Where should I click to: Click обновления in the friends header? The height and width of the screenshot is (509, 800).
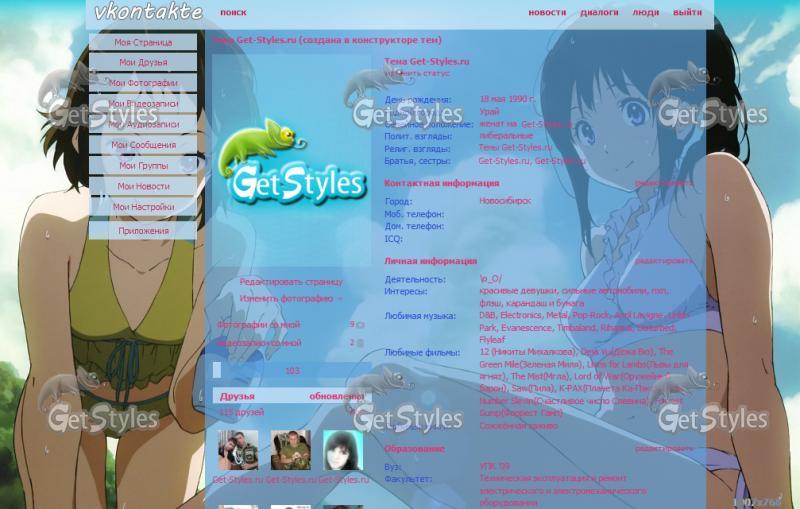click(337, 396)
